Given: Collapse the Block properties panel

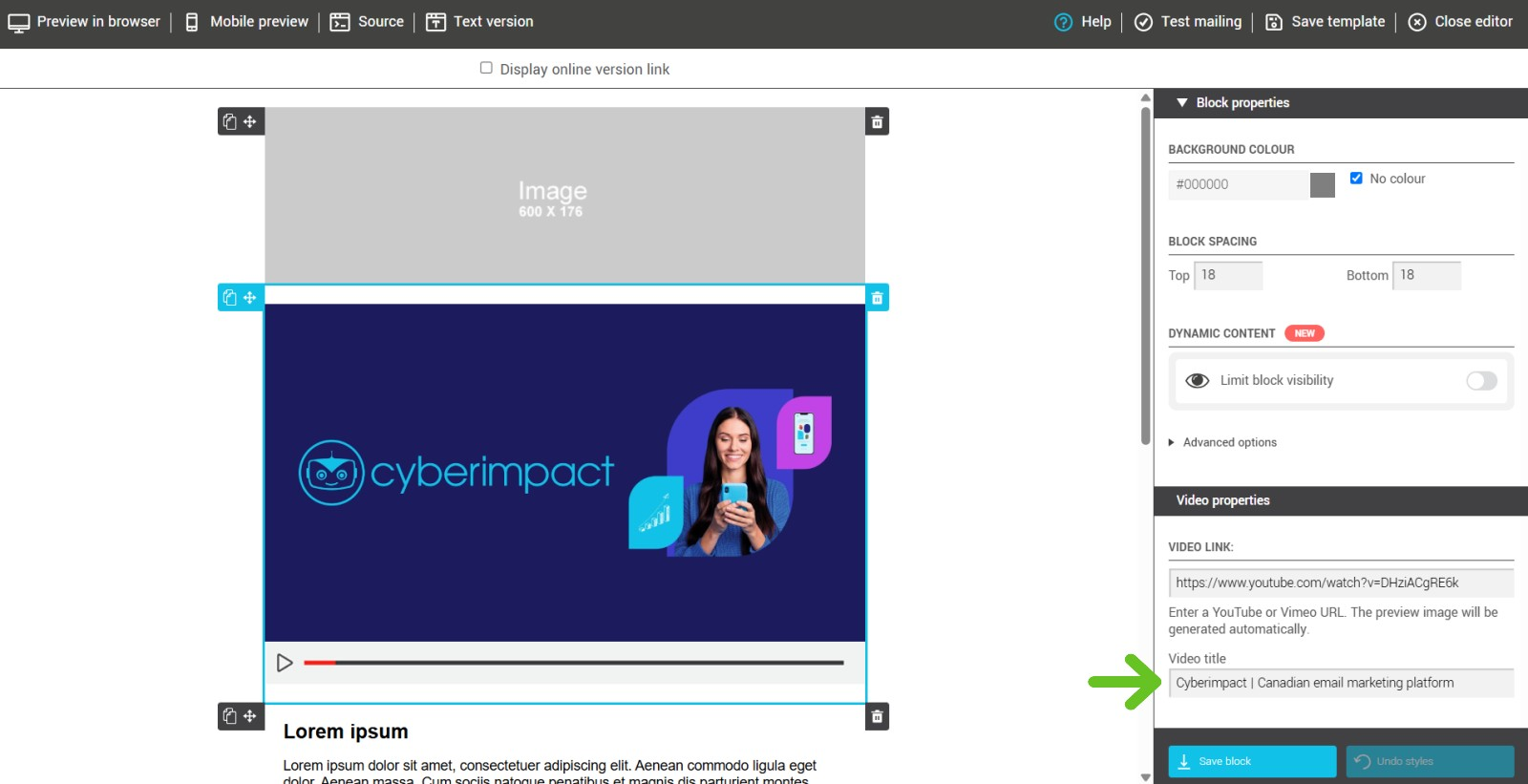Looking at the screenshot, I should coord(1182,103).
